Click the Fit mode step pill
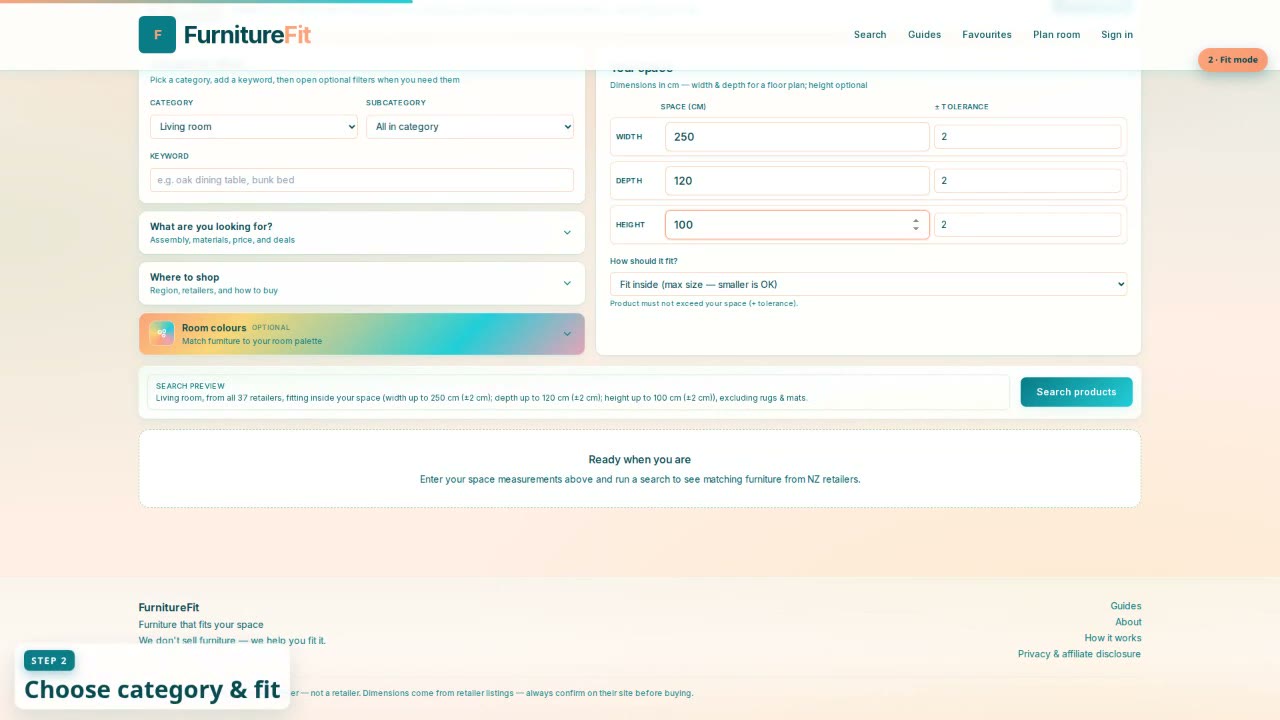Image resolution: width=1280 pixels, height=720 pixels. (x=1233, y=60)
